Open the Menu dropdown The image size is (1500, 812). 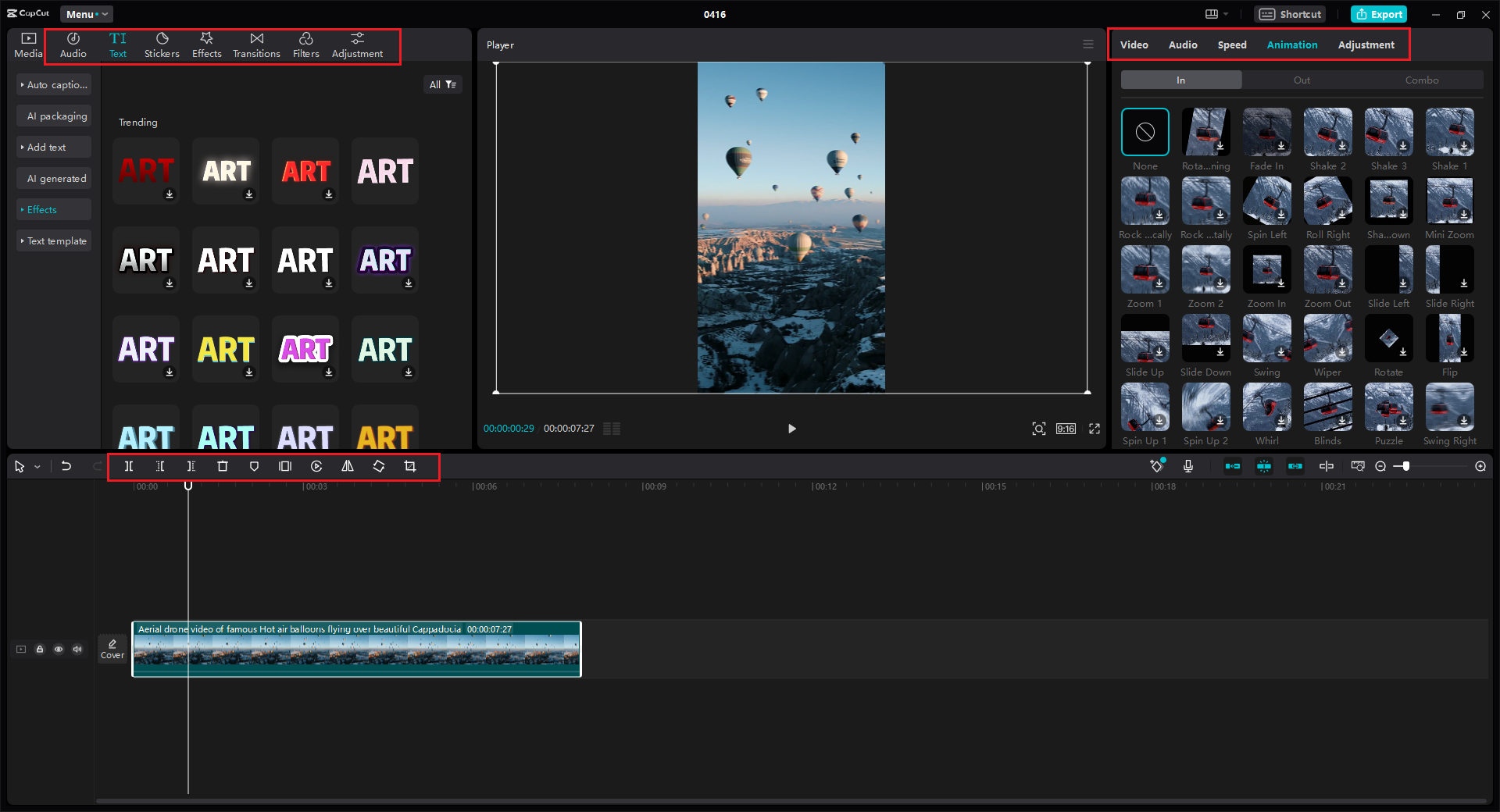[x=86, y=14]
